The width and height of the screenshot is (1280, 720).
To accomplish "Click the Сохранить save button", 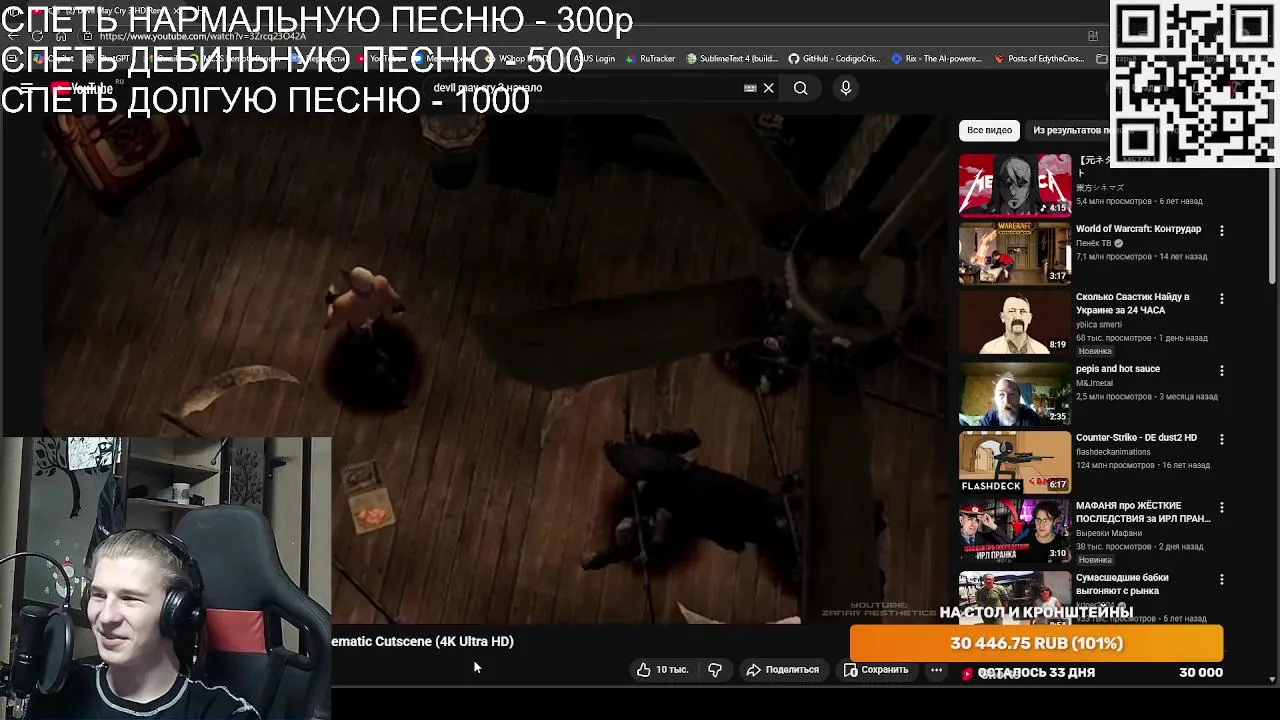I will pos(876,670).
